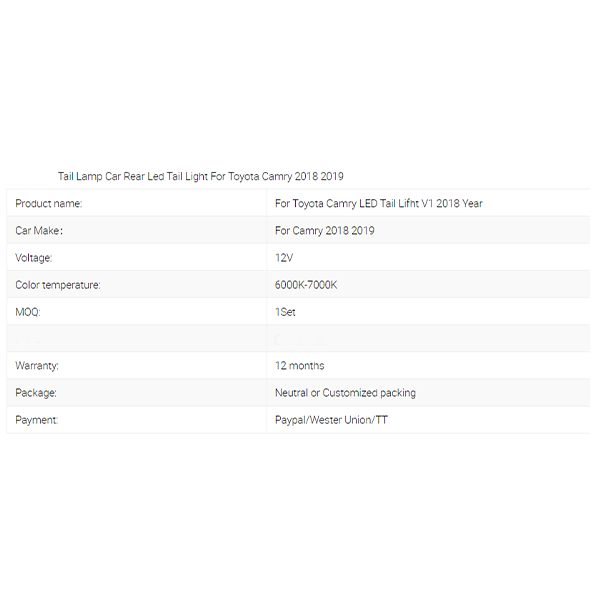Click the '1Set' MOQ value
The width and height of the screenshot is (600, 600).
pos(285,312)
